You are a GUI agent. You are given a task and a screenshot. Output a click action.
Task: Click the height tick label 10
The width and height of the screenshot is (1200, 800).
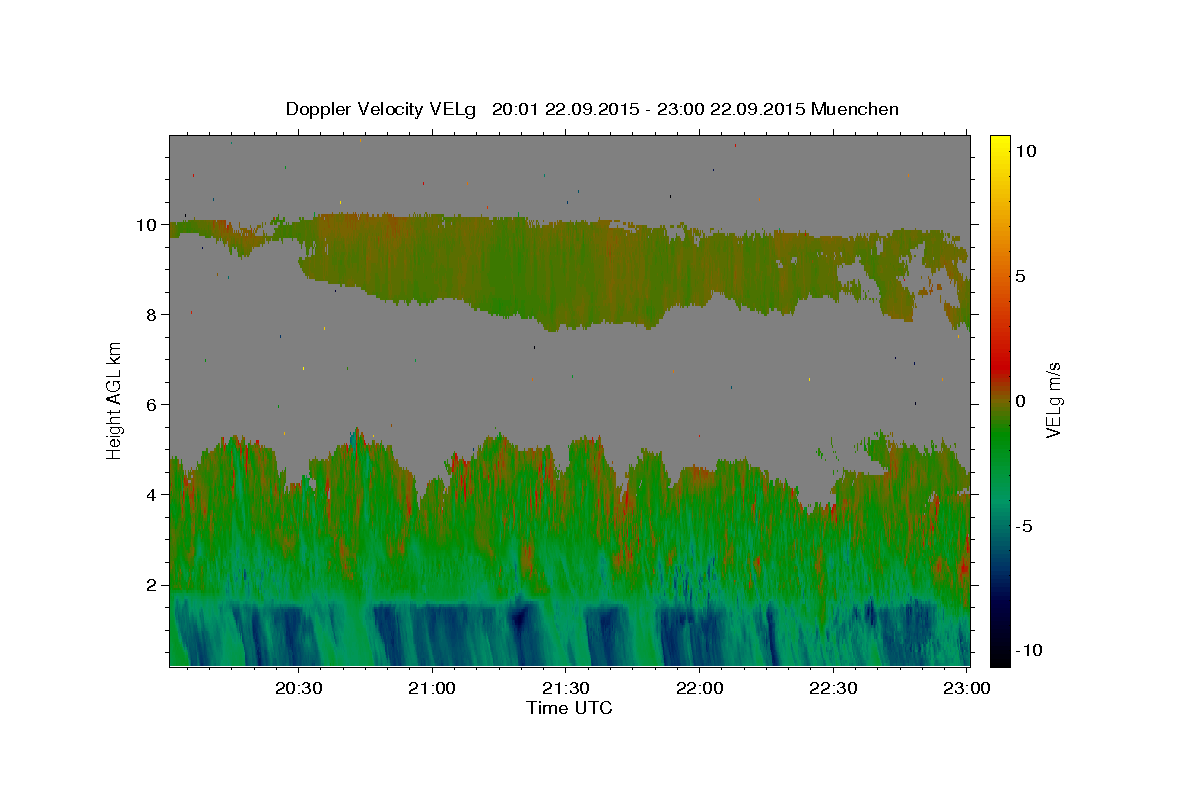(147, 225)
